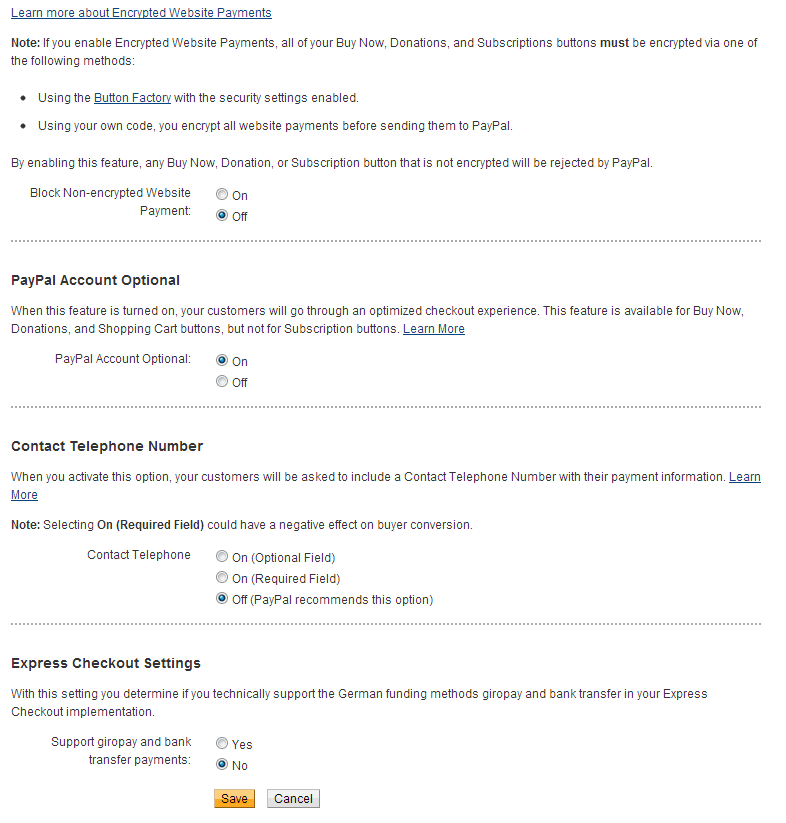Click the 'Off (PayPal recommends this option)' label text

[x=332, y=600]
